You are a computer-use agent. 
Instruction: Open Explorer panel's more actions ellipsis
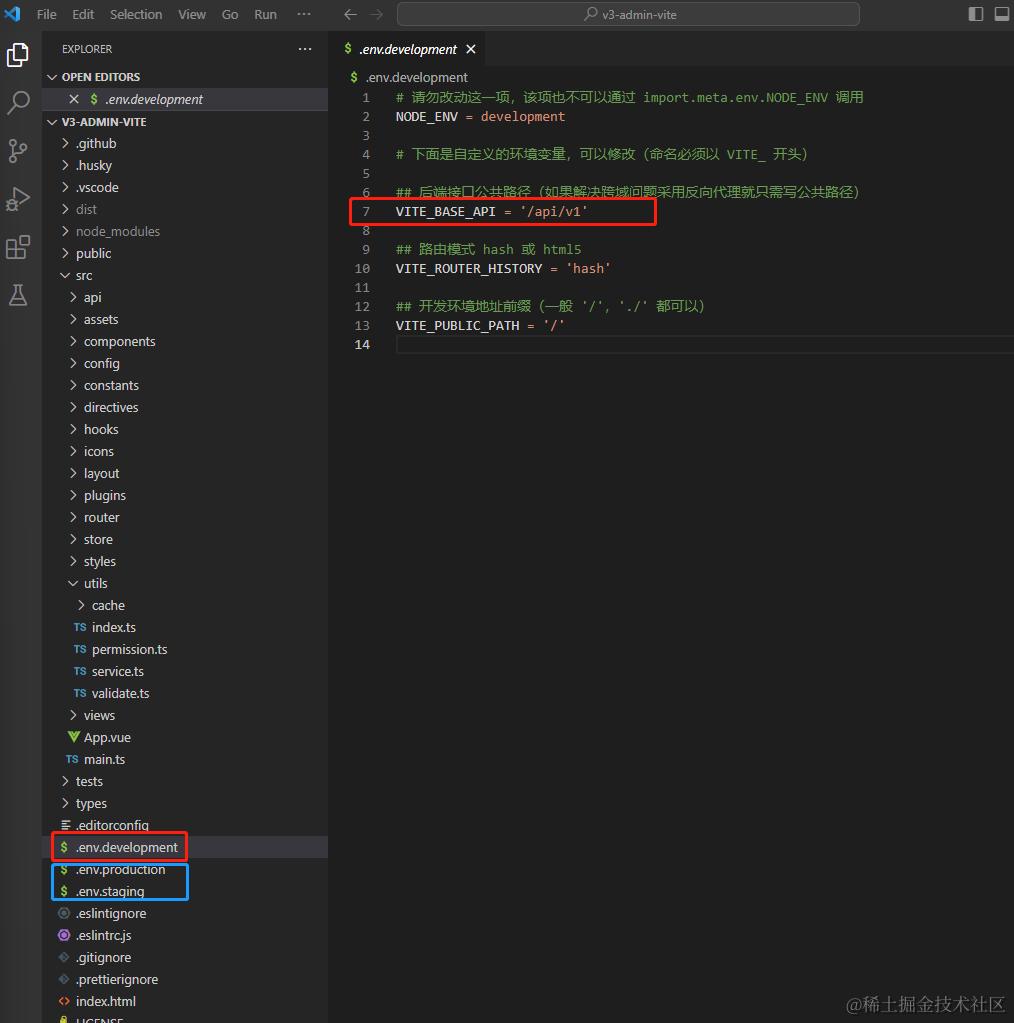305,49
